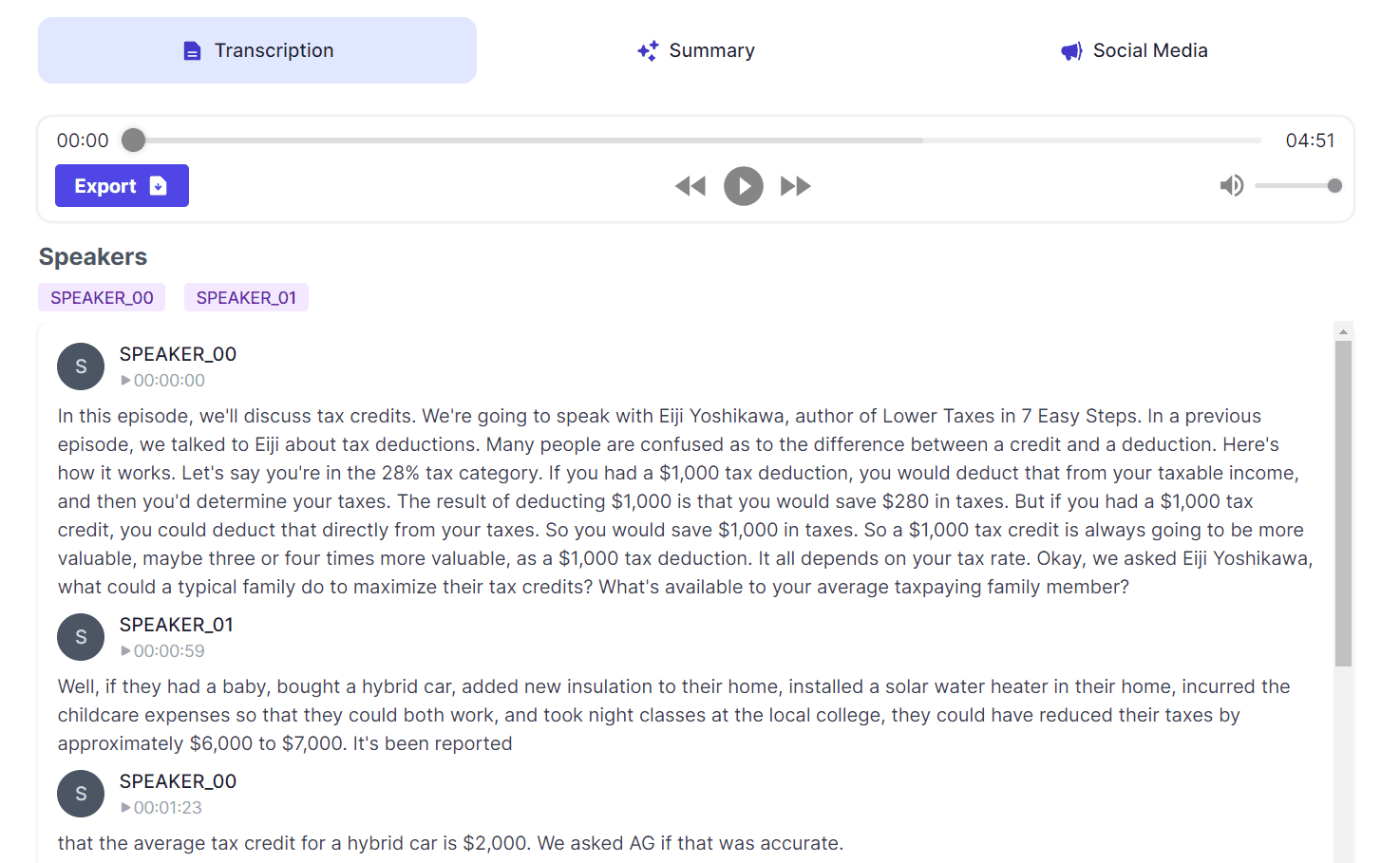Viewport: 1400px width, 863px height.
Task: Fast forward the audio playback
Action: [x=796, y=186]
